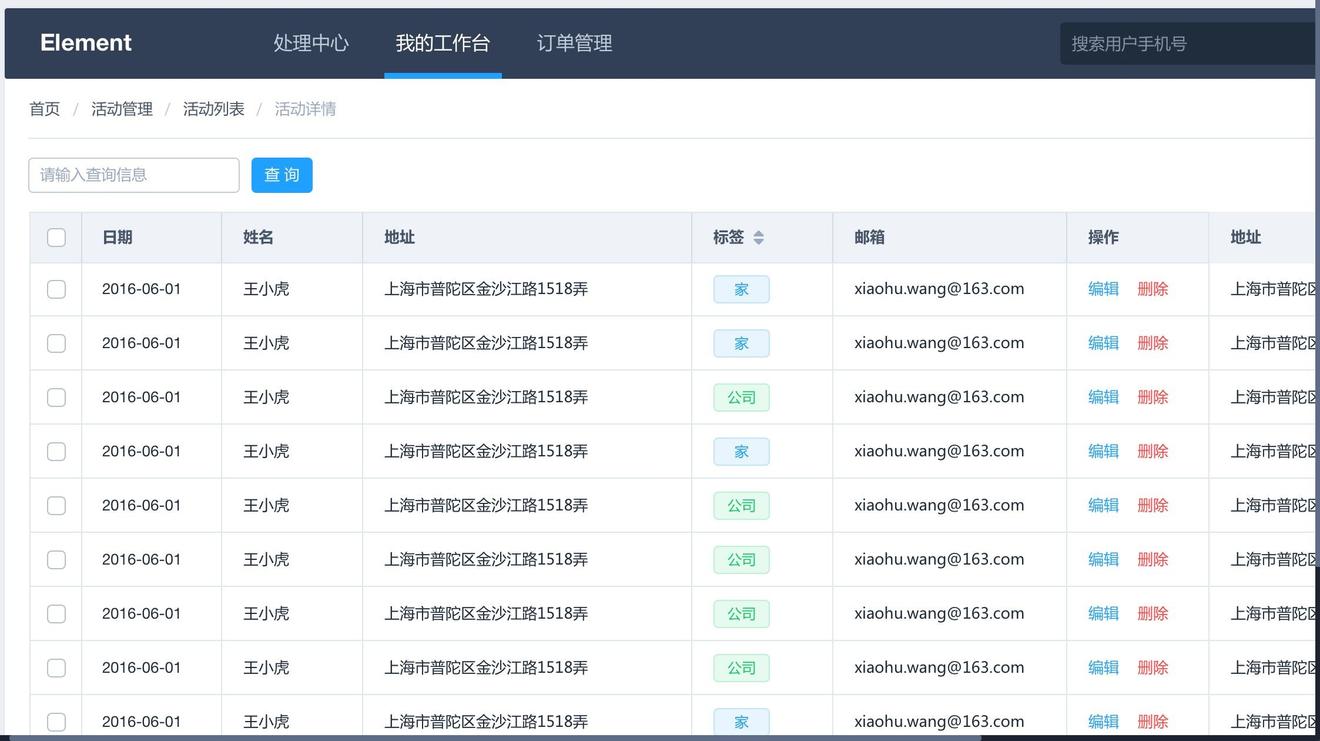Click 编辑 on the first row

tap(1102, 288)
